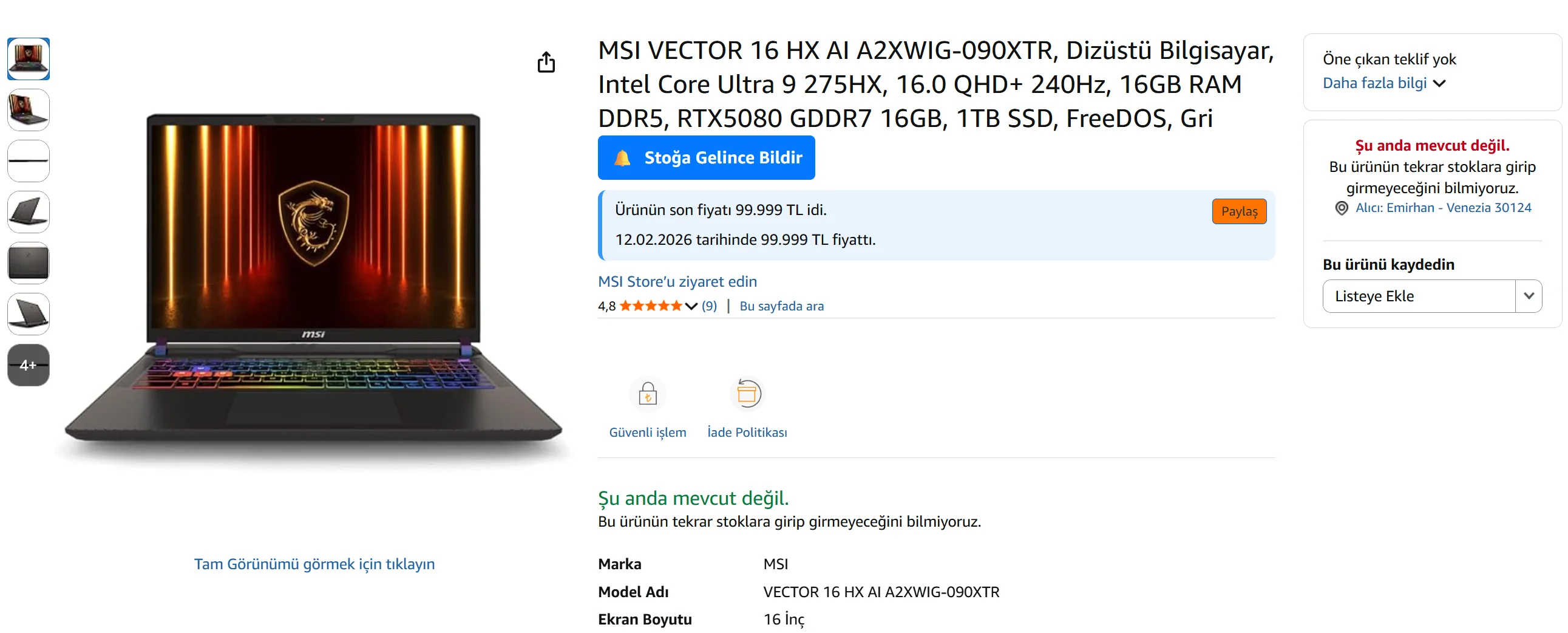
Task: Select the first front-view laptop thumbnail
Action: pos(28,59)
